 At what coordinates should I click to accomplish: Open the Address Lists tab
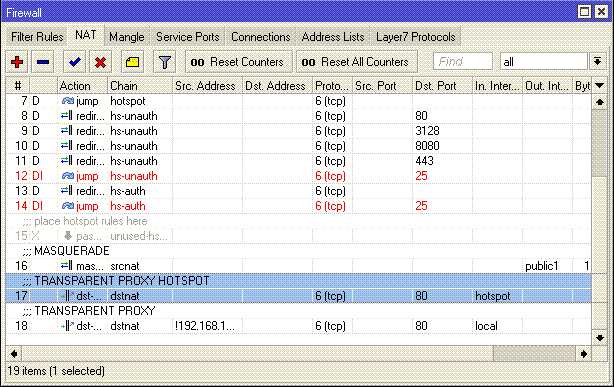pyautogui.click(x=333, y=37)
